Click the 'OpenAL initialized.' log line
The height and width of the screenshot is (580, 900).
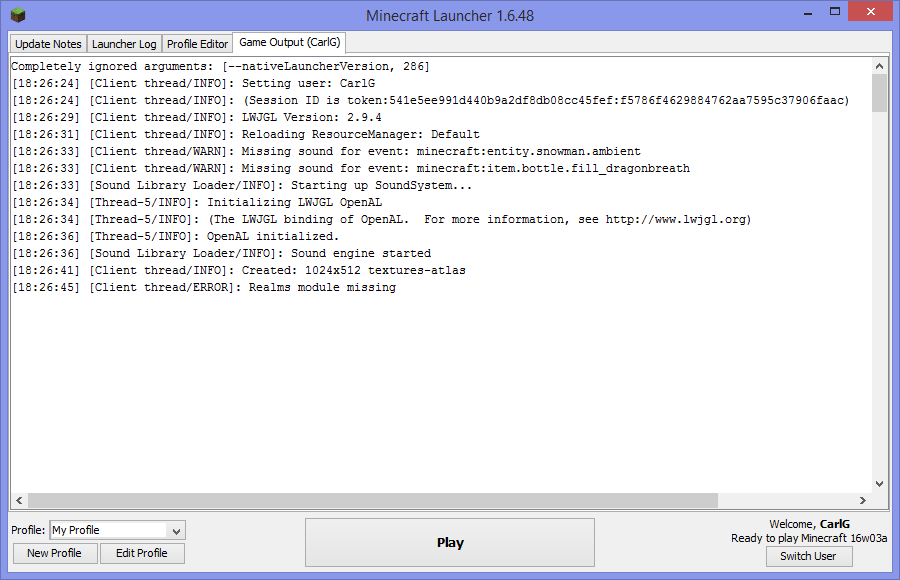[176, 236]
